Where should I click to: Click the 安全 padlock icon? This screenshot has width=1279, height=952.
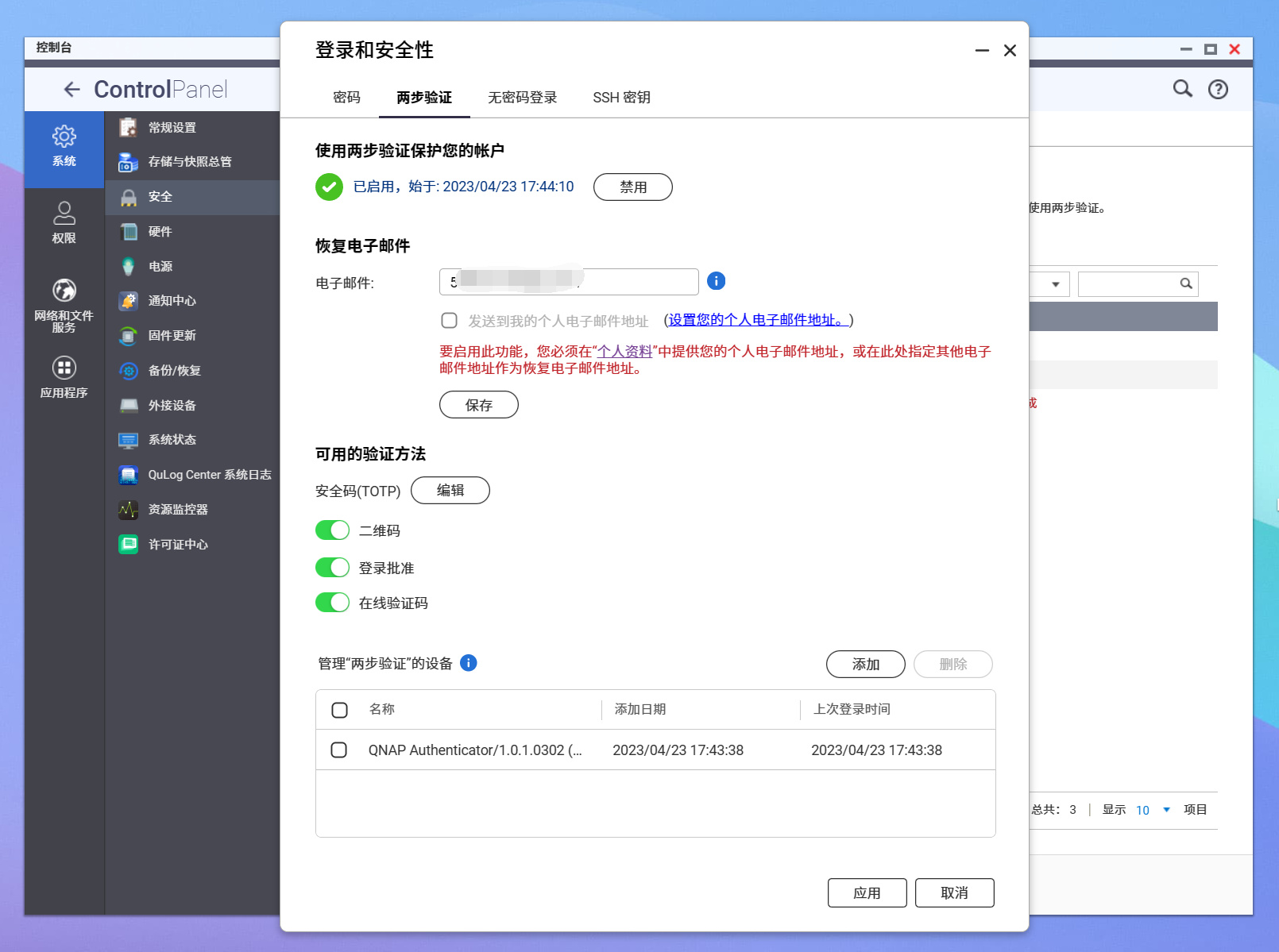[x=128, y=197]
